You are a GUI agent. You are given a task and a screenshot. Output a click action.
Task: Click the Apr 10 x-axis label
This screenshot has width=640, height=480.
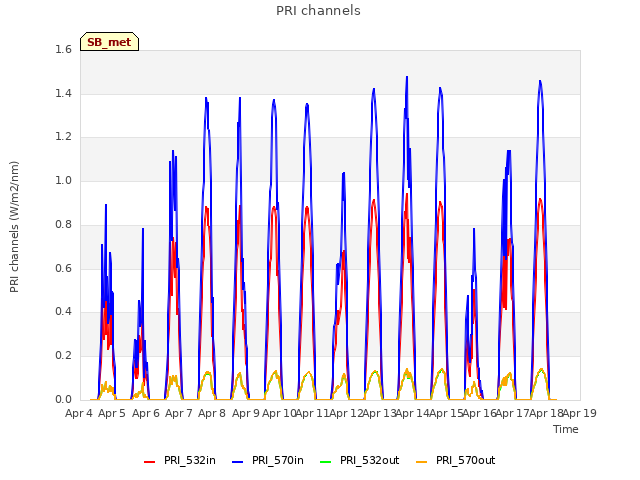point(279,413)
